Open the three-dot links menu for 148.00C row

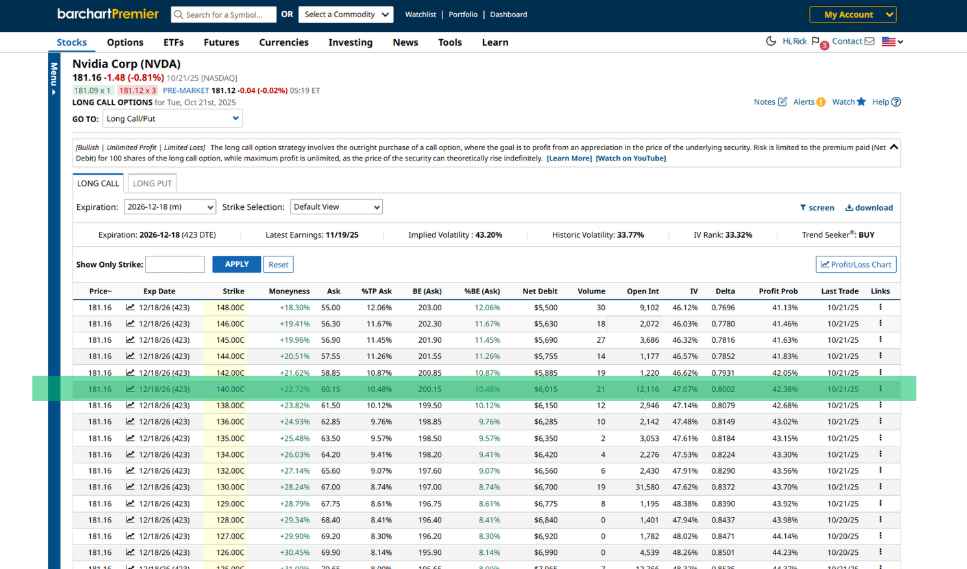click(x=880, y=308)
